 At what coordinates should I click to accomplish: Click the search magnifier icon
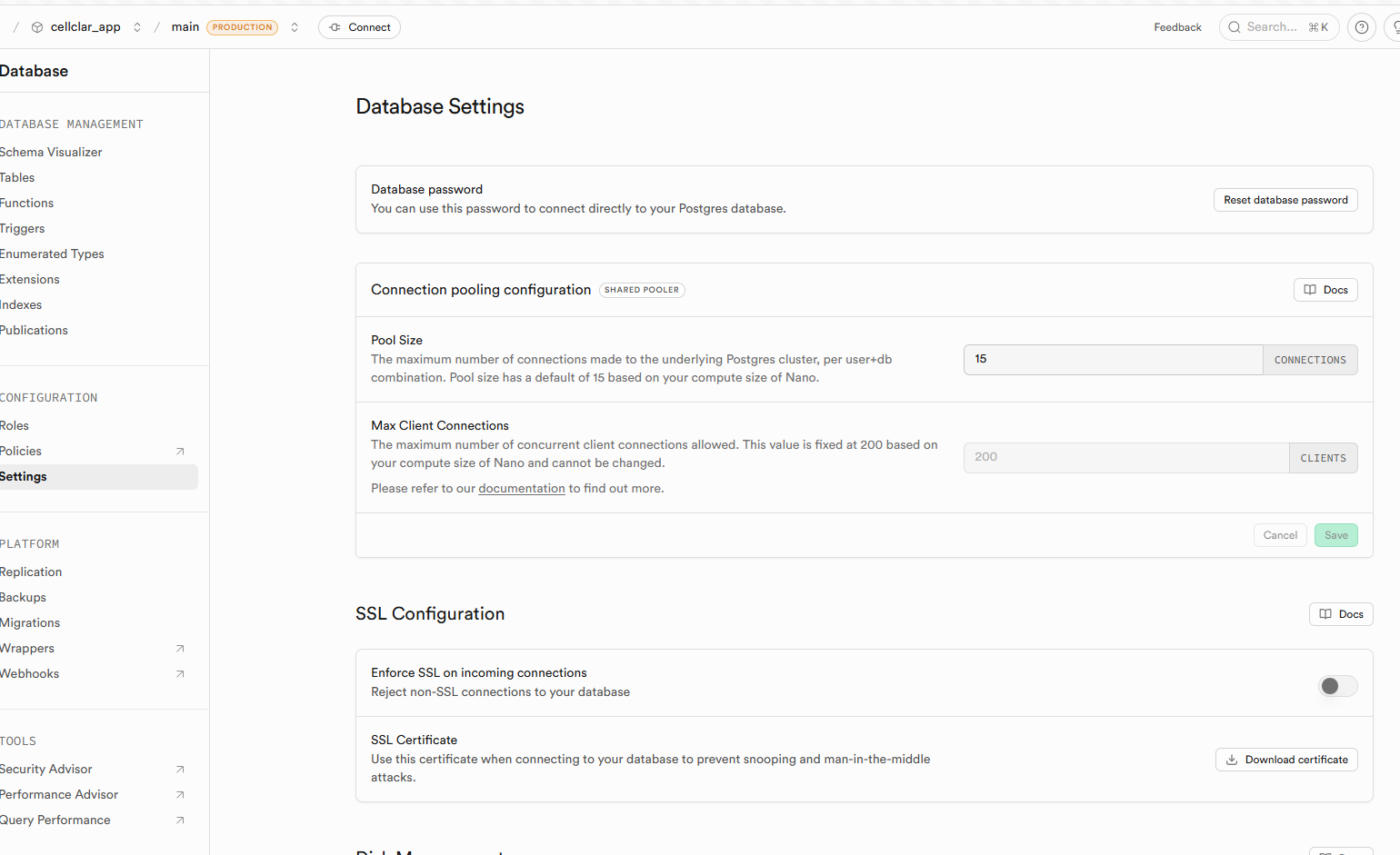point(1234,27)
